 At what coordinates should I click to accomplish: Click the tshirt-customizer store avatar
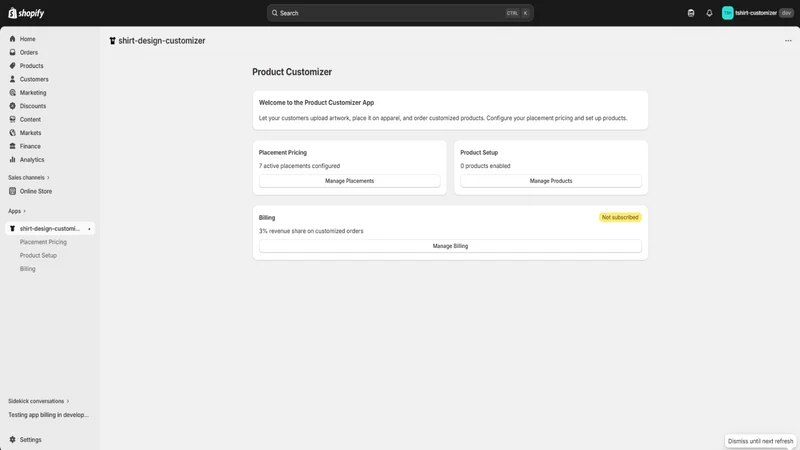[728, 13]
